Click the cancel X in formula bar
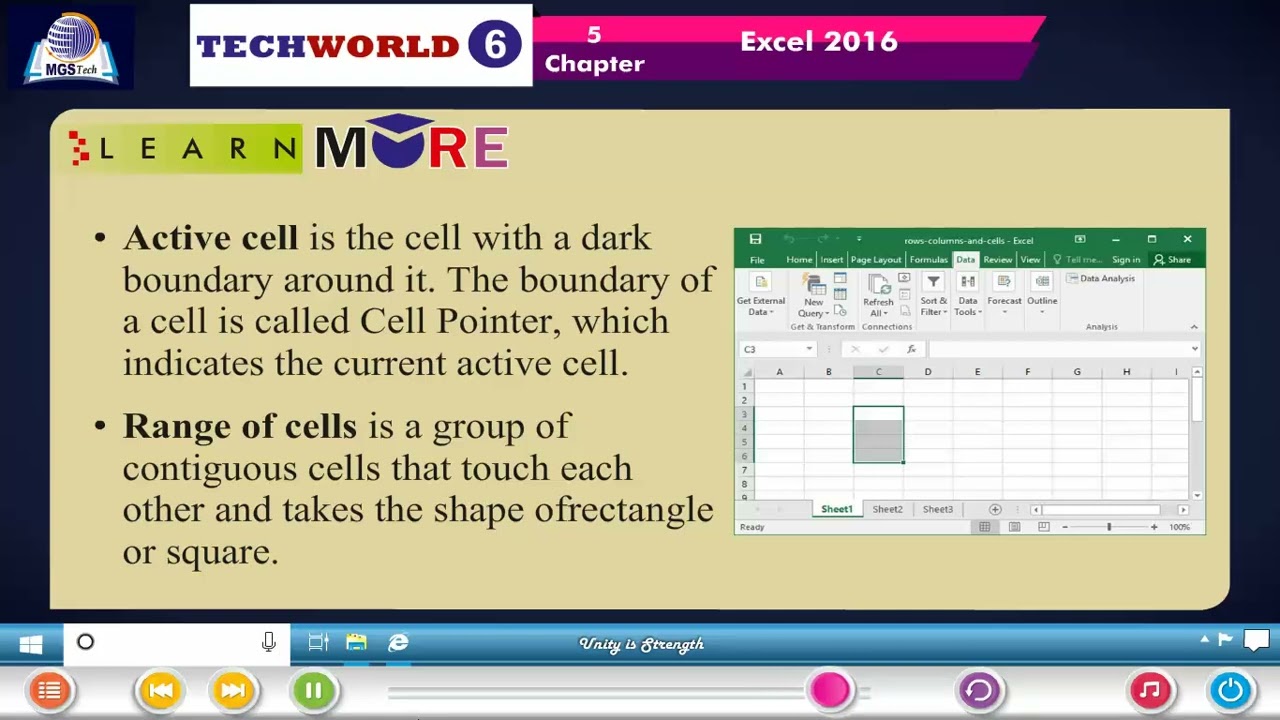 [x=854, y=349]
